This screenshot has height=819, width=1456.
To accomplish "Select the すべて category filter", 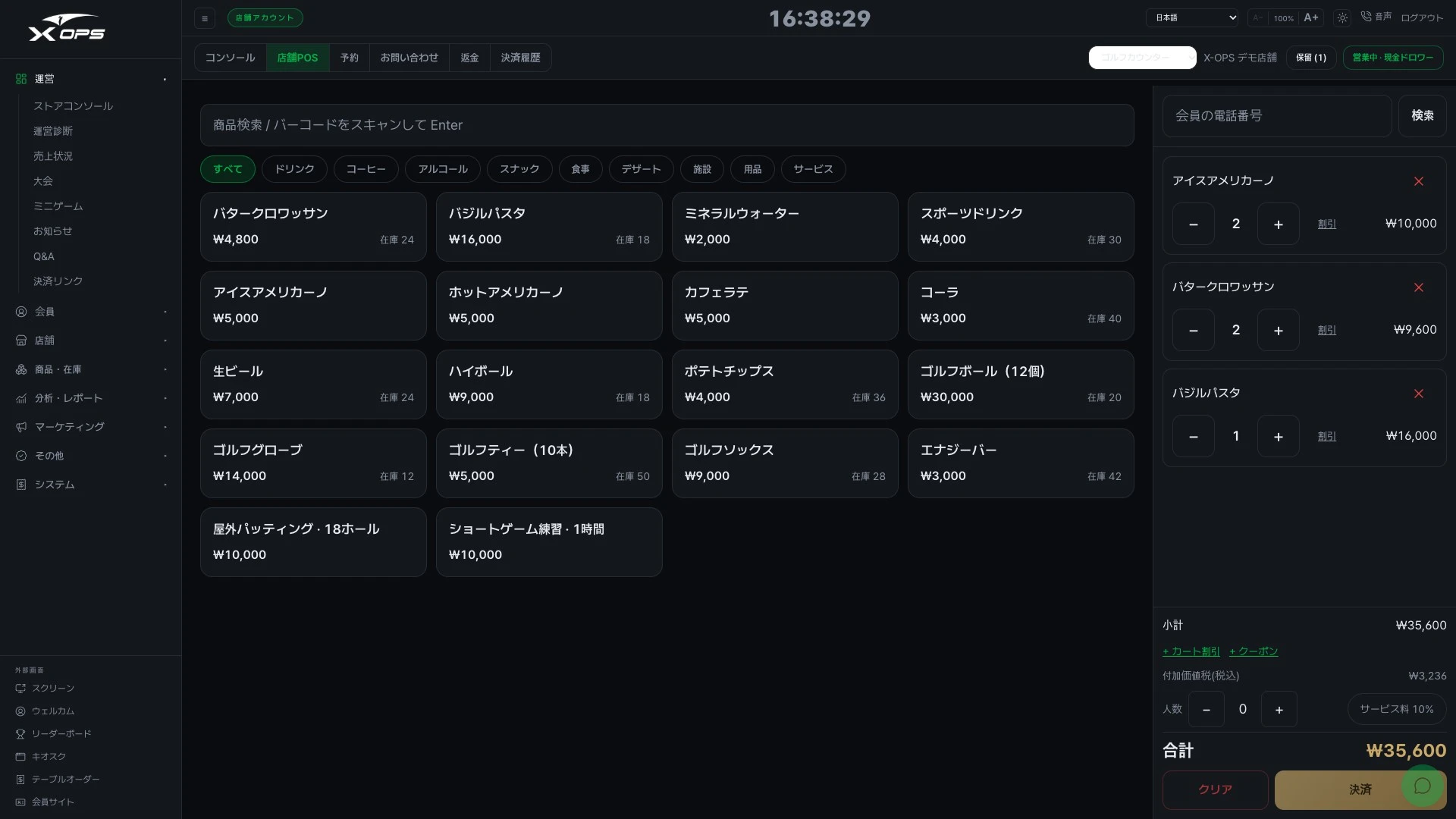I will point(227,169).
